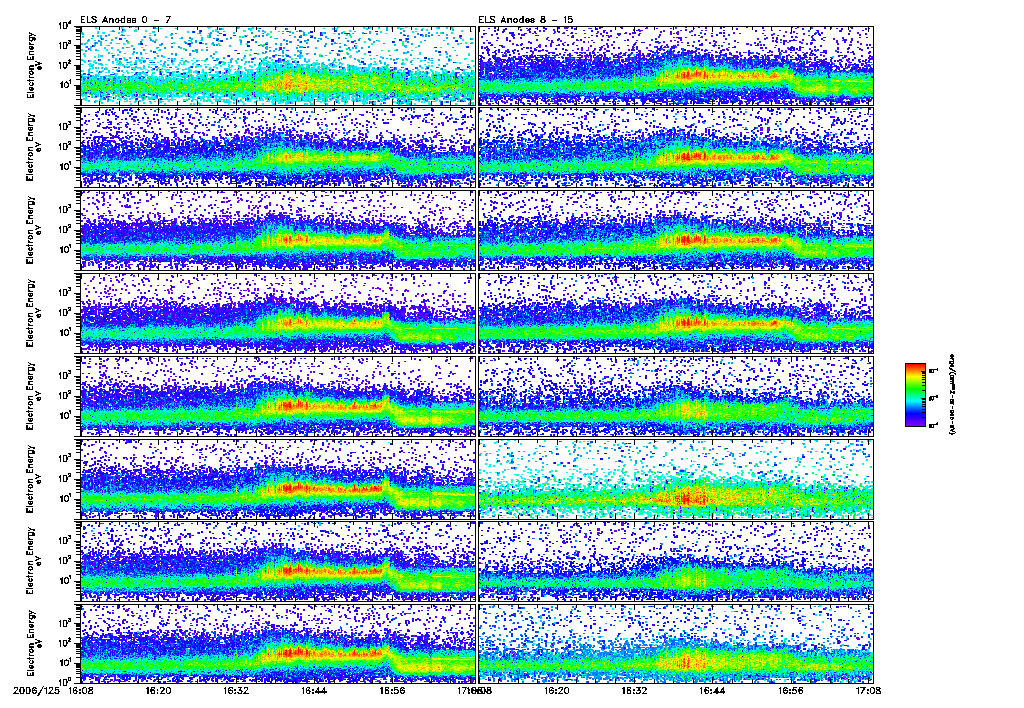Click "16:44" tick under Anodes 8 - 15 column

tap(711, 690)
